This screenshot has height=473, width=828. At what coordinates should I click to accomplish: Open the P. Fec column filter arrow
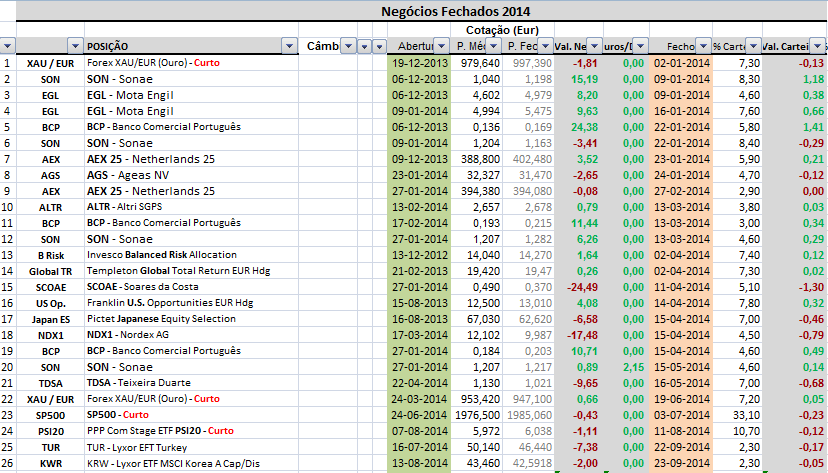[x=545, y=46]
